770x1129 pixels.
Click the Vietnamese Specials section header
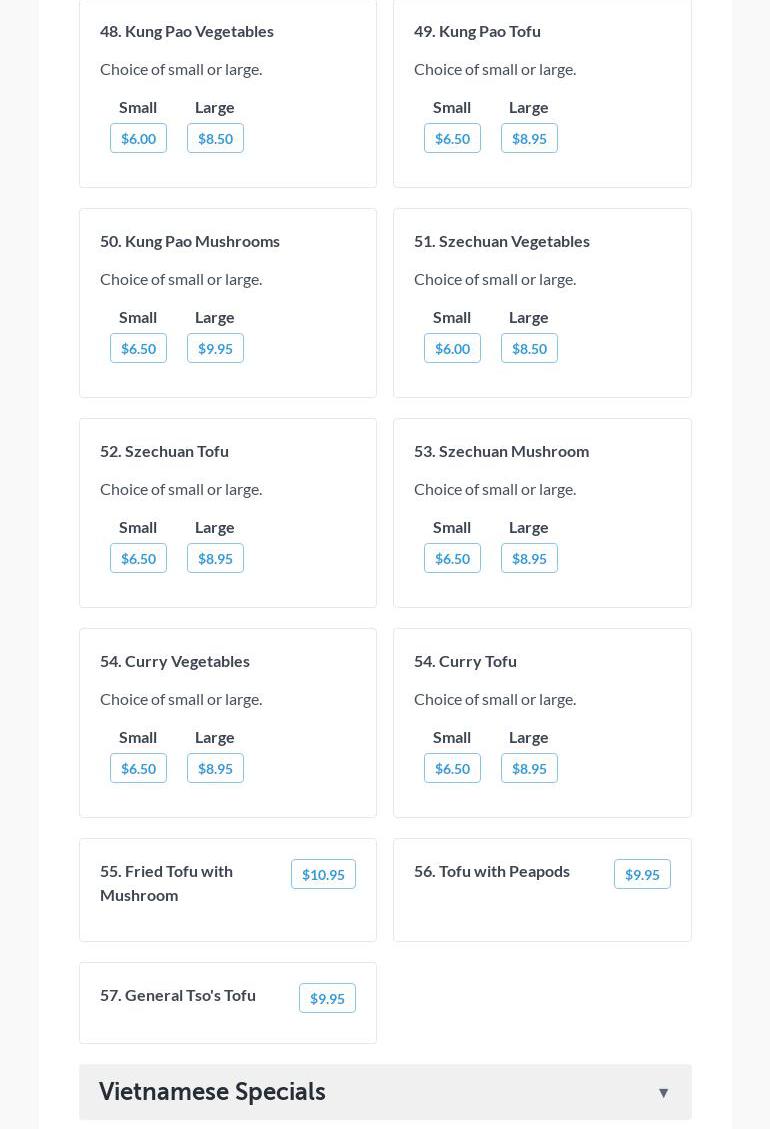click(x=212, y=1092)
